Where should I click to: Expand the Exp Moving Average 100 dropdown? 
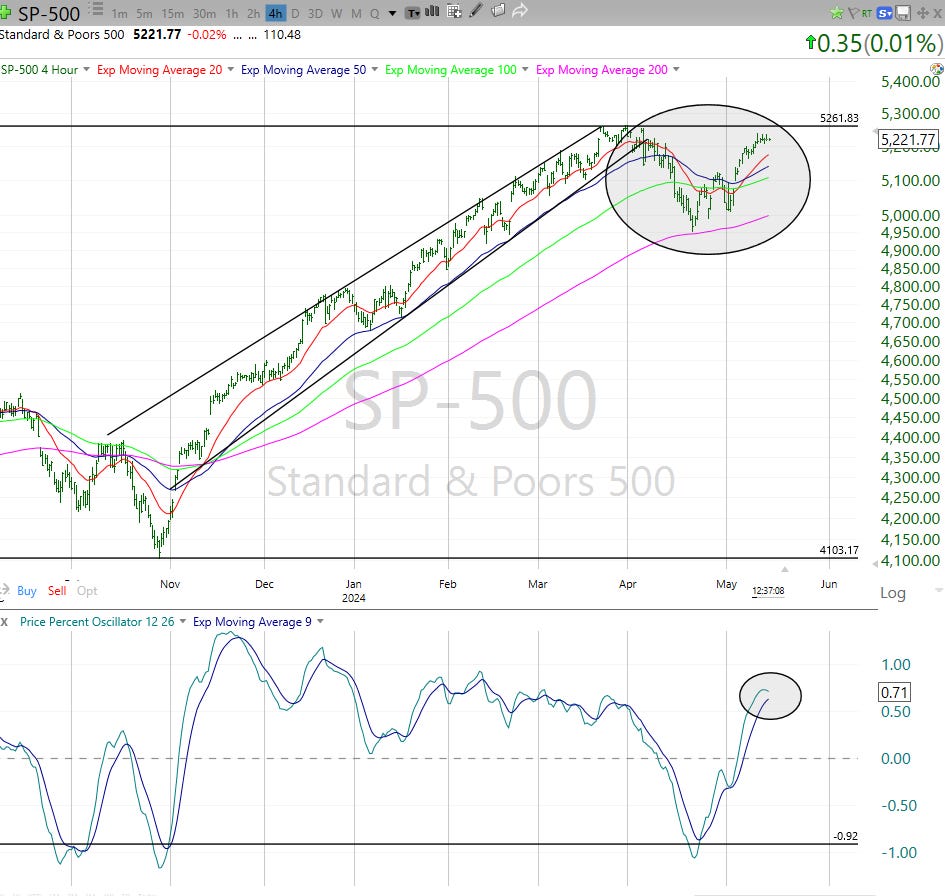point(524,70)
